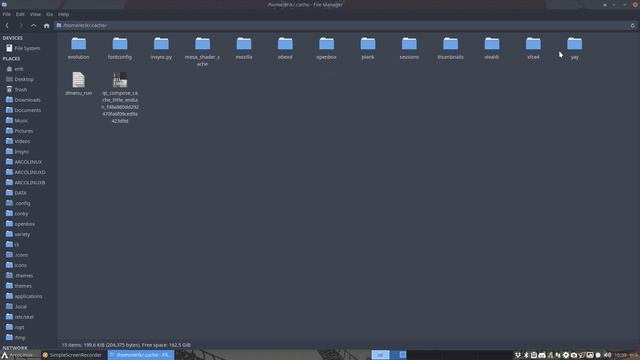Open Videos in the sidebar
640x360 pixels.
22,141
